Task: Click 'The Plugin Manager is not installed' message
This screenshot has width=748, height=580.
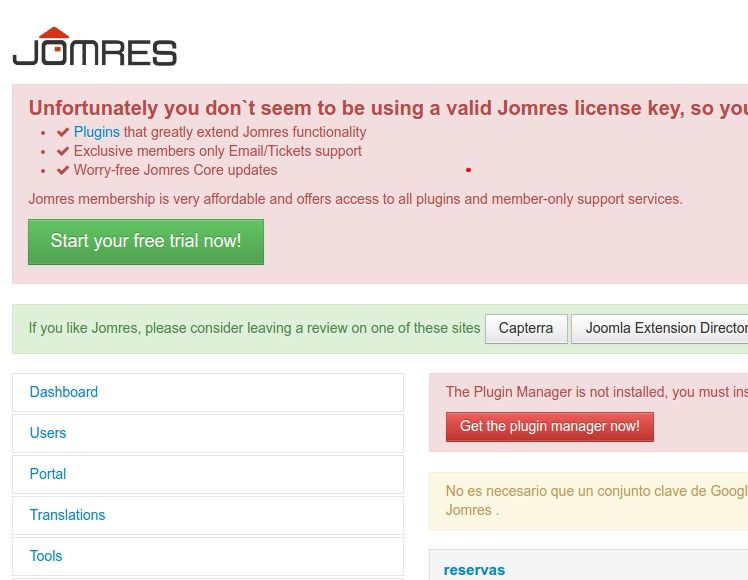Action: [x=597, y=392]
